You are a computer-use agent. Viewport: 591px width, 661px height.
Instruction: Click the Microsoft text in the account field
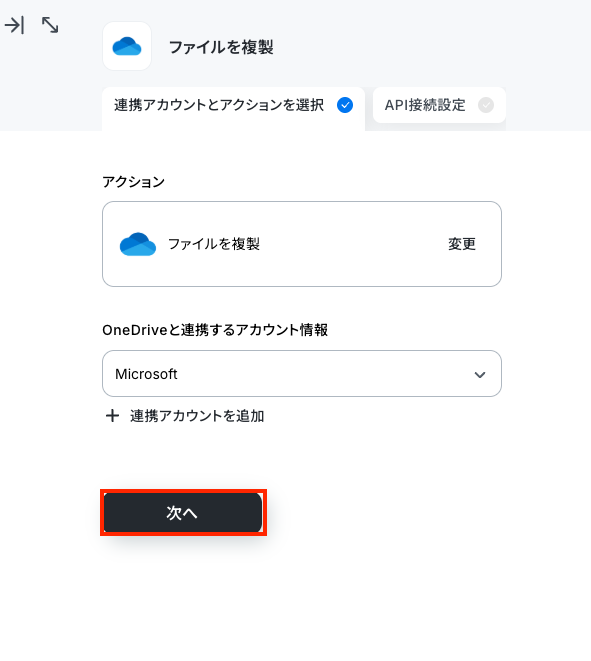(146, 374)
